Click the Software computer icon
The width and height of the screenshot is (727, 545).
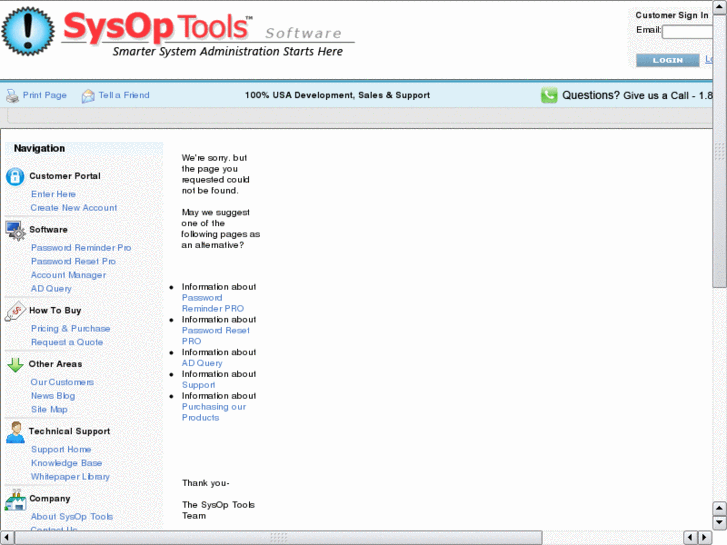15,231
